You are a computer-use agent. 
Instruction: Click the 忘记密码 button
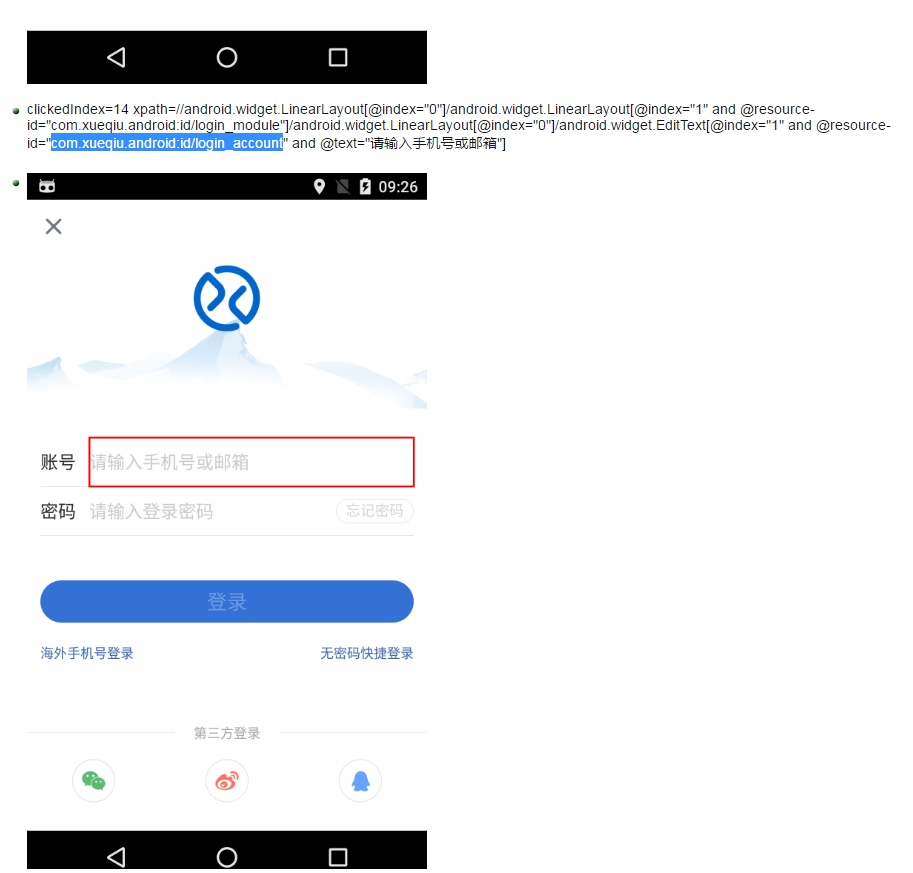tap(375, 511)
